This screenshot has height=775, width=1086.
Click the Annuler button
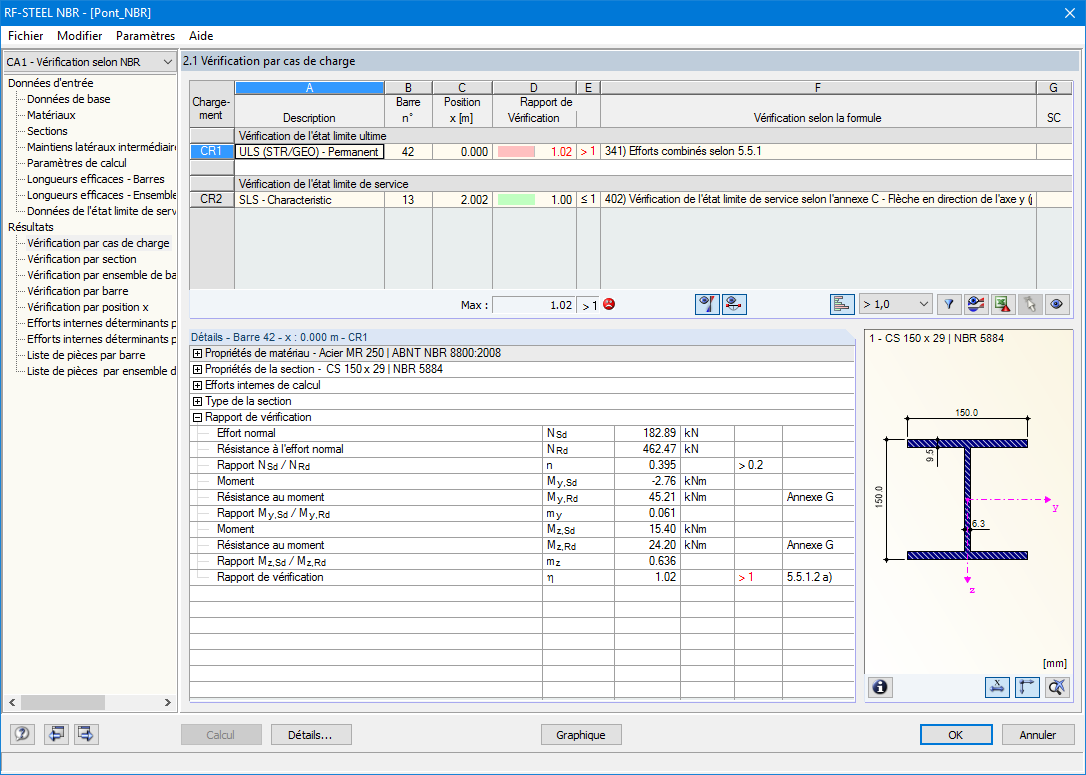(1038, 735)
